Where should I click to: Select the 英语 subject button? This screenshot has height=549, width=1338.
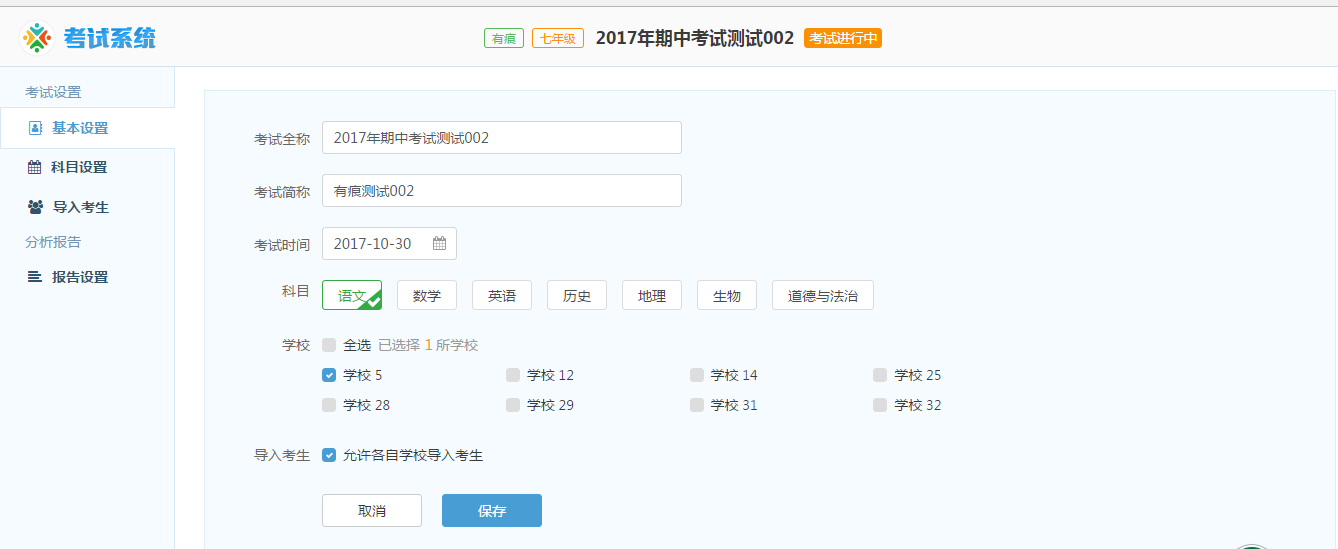(x=502, y=295)
